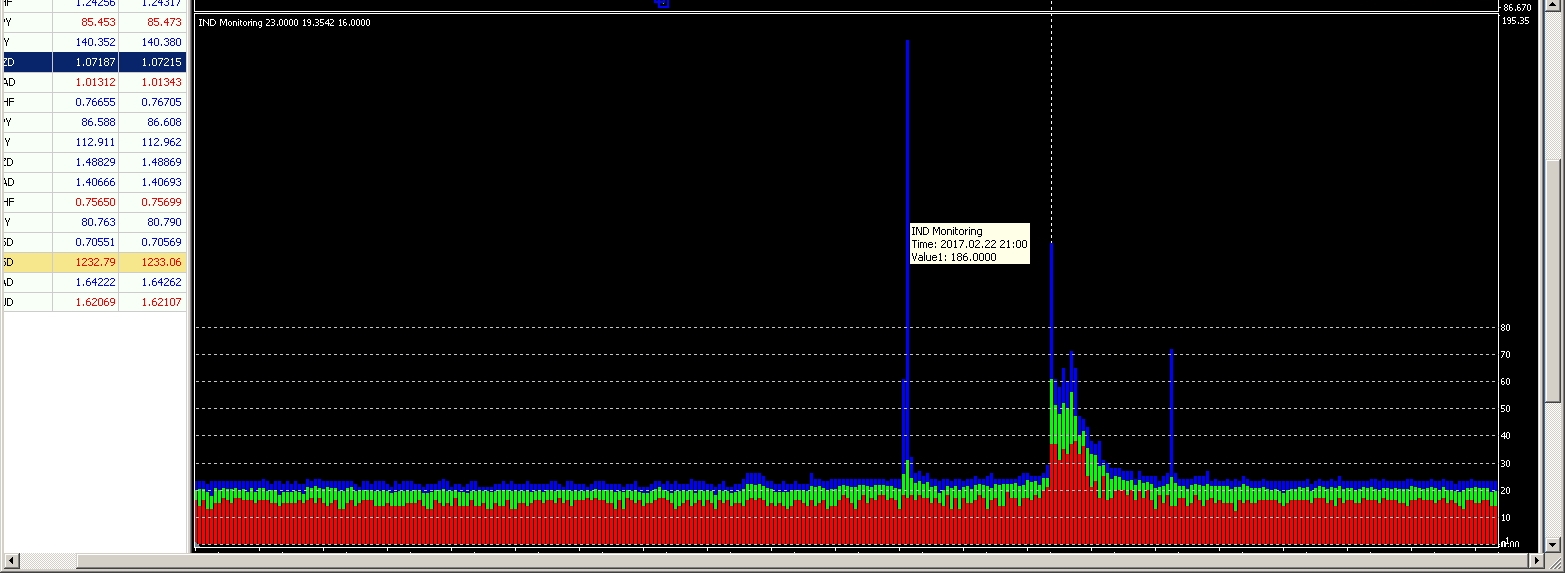This screenshot has width=1565, height=573.
Task: Select the gold-highlighted 1232.79 bid price
Action: (x=85, y=262)
